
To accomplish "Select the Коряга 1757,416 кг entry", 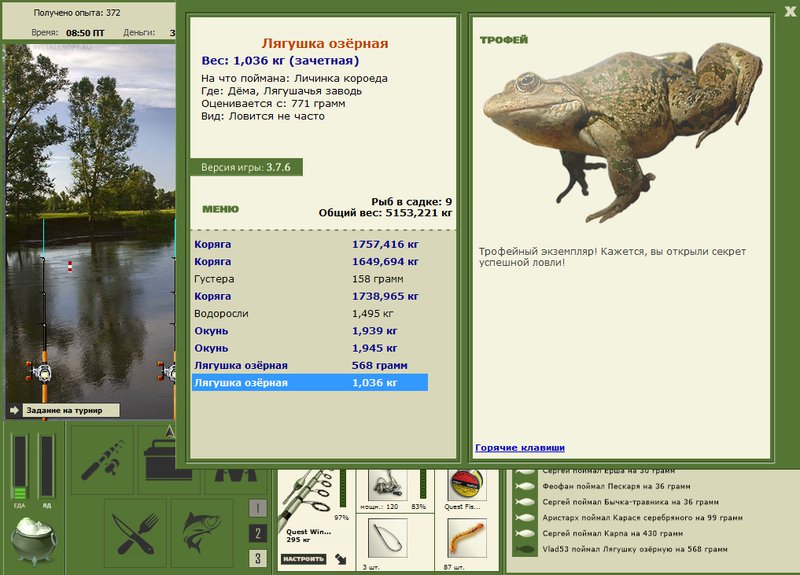I will (310, 244).
